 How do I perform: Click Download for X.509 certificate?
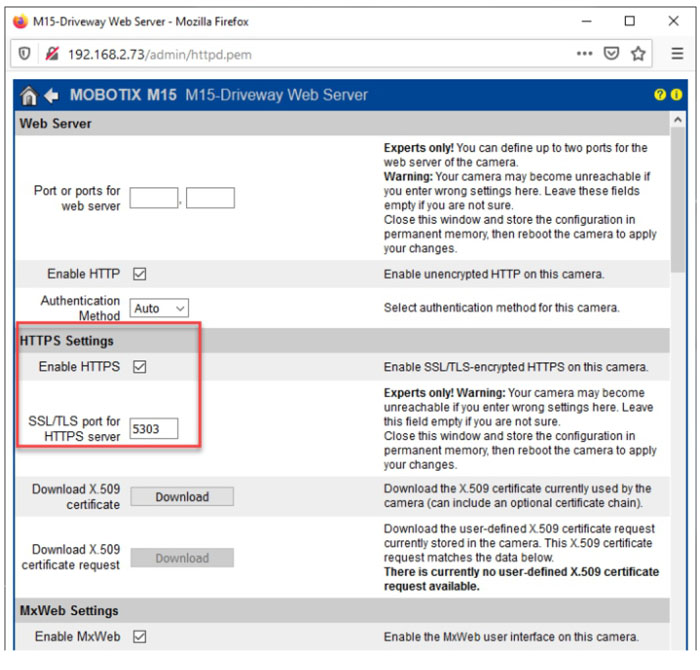[182, 497]
